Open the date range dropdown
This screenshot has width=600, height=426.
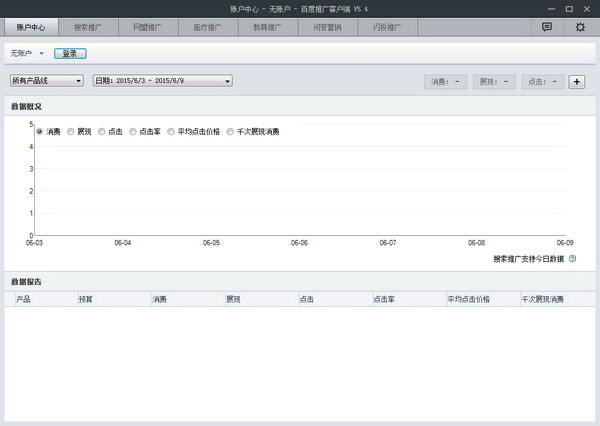162,81
